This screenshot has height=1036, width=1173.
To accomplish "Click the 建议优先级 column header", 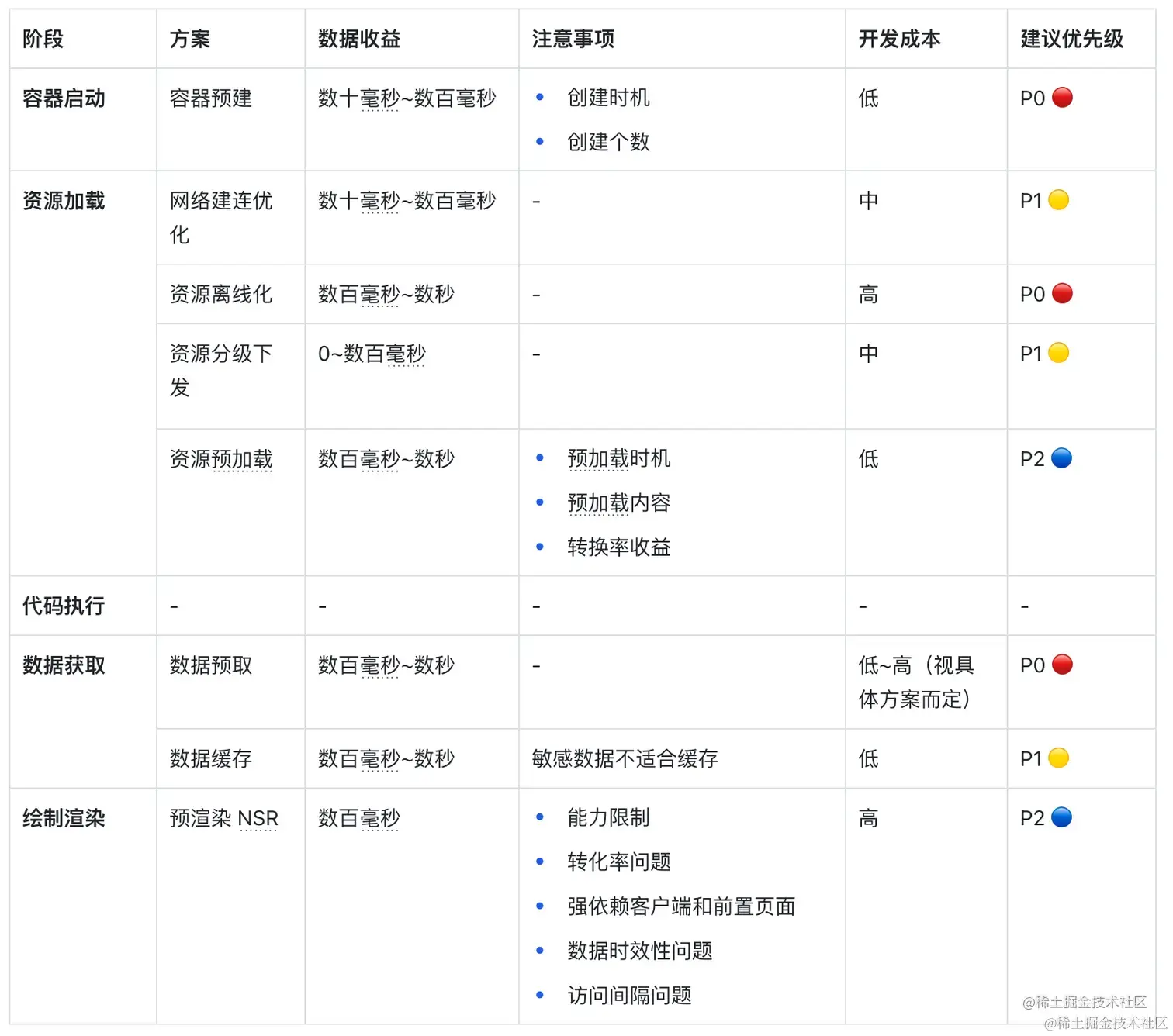I will pos(1071,39).
